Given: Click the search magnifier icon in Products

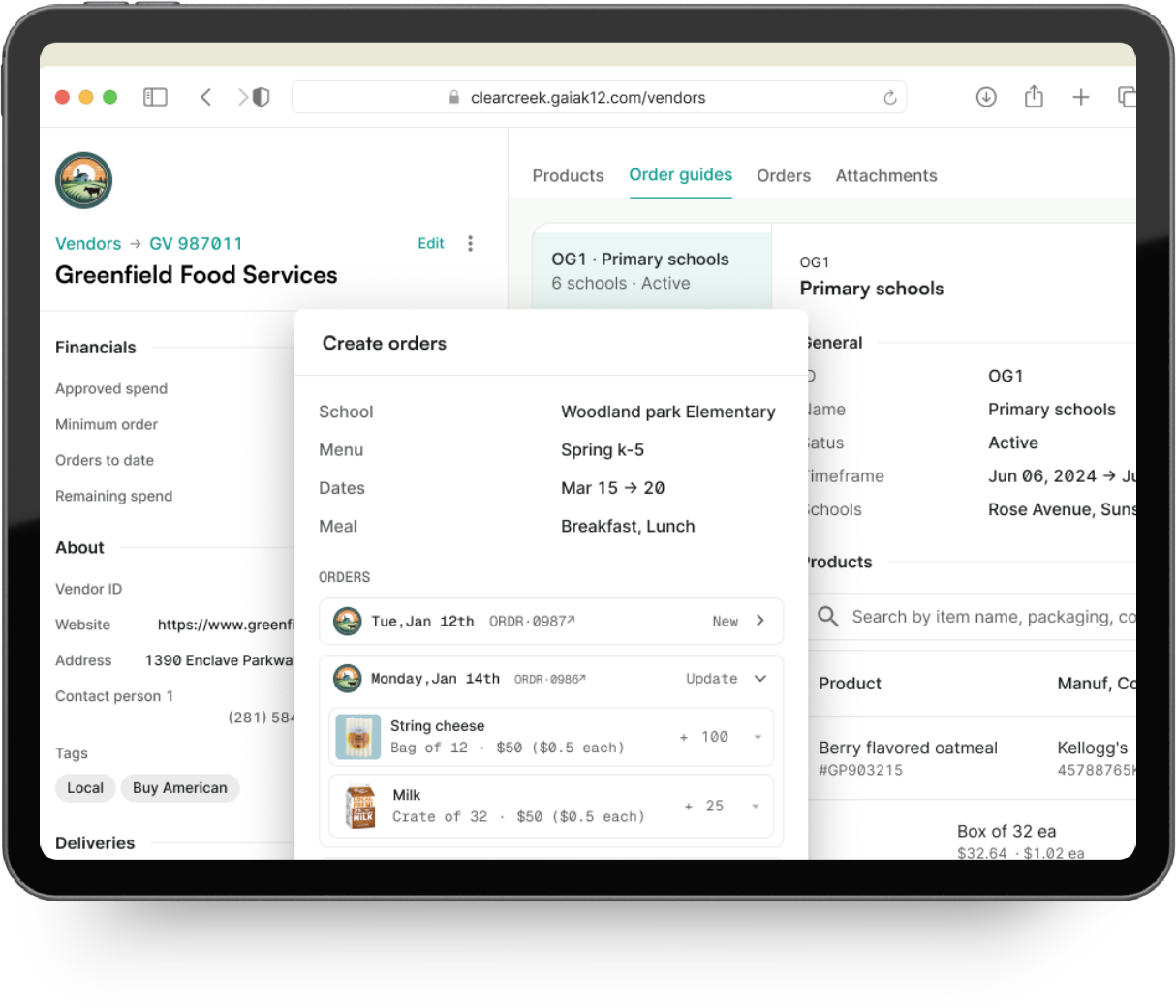Looking at the screenshot, I should tap(827, 617).
